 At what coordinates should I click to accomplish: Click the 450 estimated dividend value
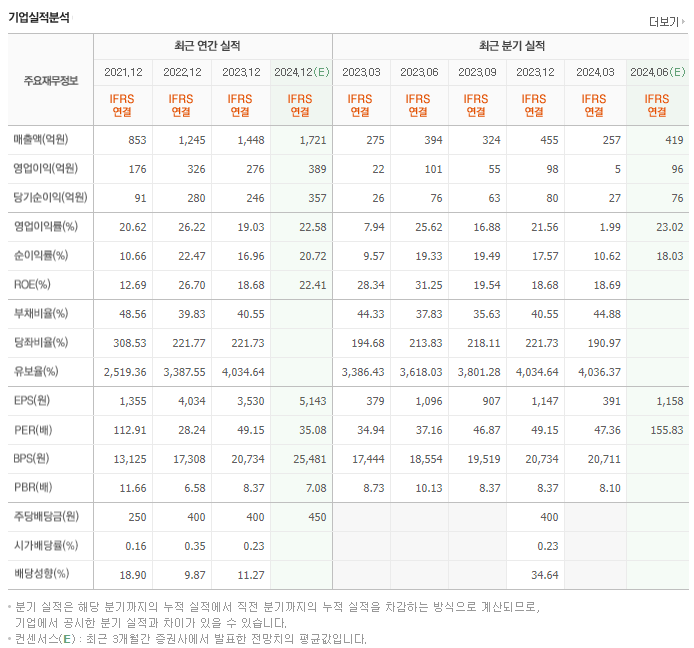[317, 517]
